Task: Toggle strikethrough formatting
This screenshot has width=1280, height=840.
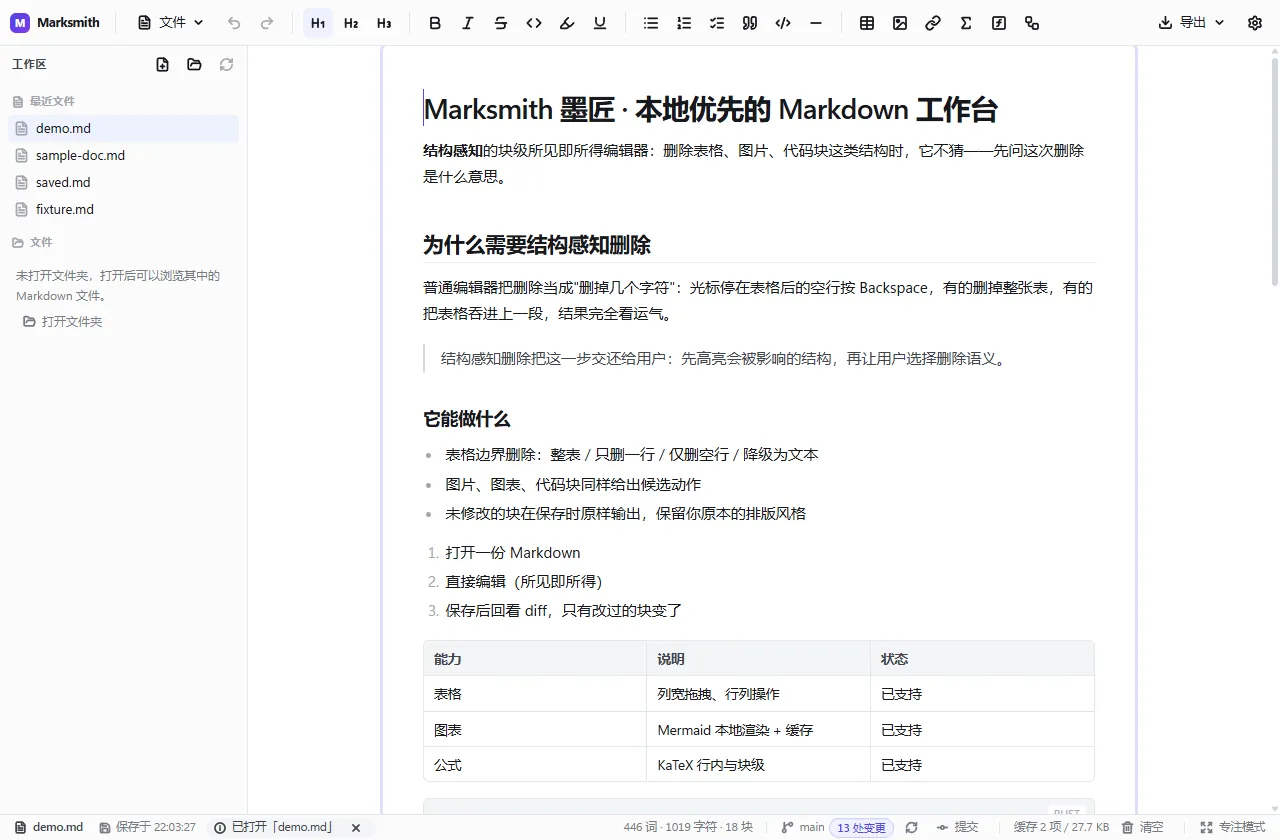Action: (501, 23)
